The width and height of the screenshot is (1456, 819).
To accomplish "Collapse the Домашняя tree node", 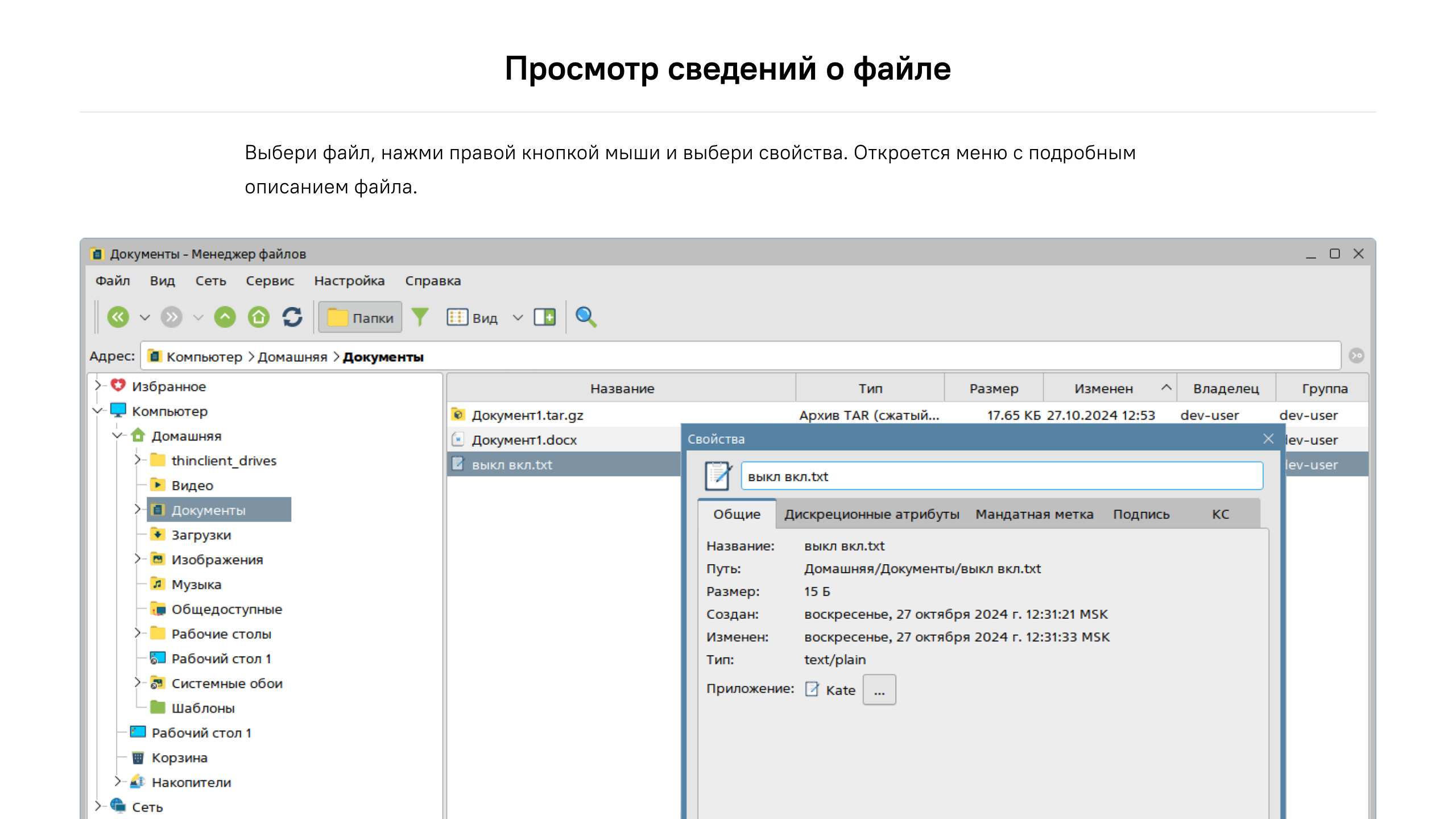I will click(118, 436).
